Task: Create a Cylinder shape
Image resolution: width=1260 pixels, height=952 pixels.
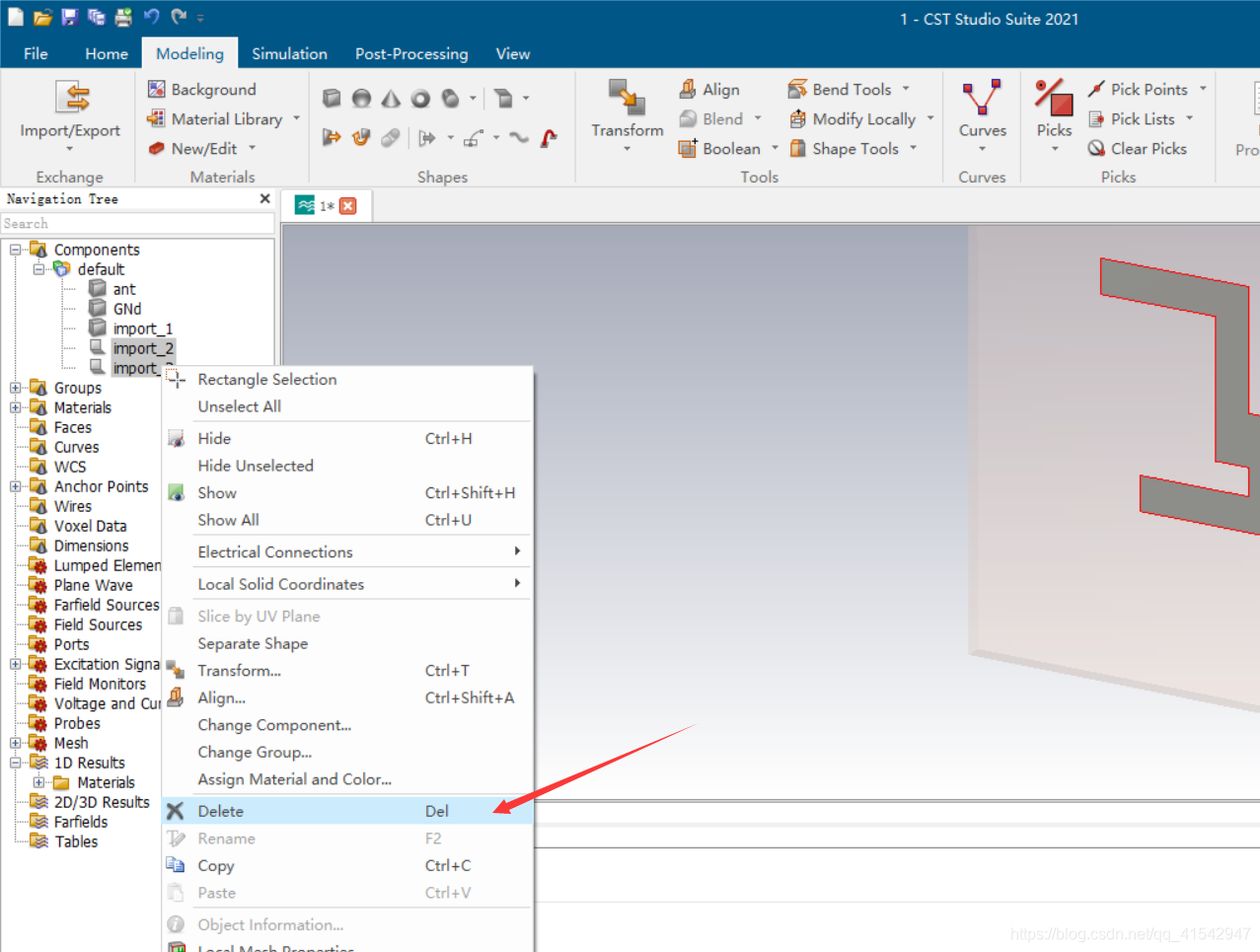Action: pos(450,98)
